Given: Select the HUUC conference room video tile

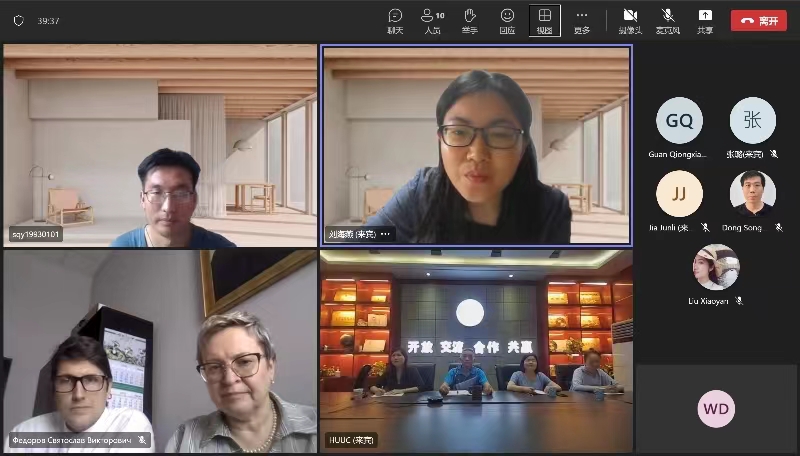Looking at the screenshot, I should coord(476,350).
